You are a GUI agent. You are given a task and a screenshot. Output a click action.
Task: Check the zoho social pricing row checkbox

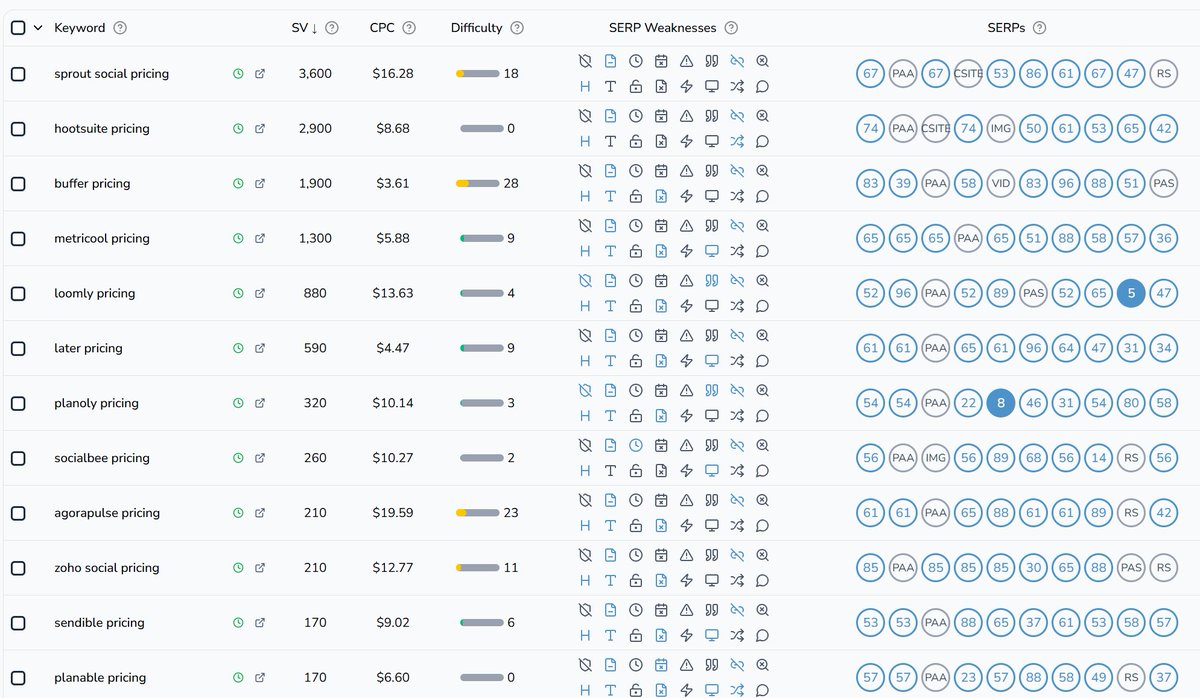[x=18, y=568]
